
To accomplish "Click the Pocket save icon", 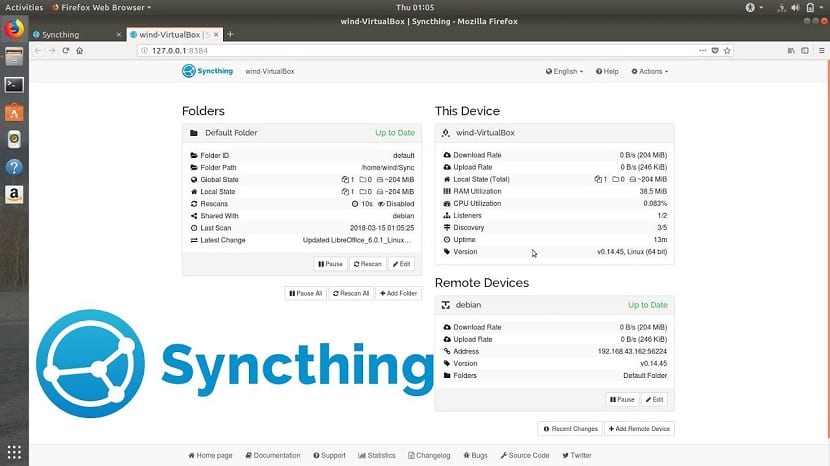I will pos(715,51).
